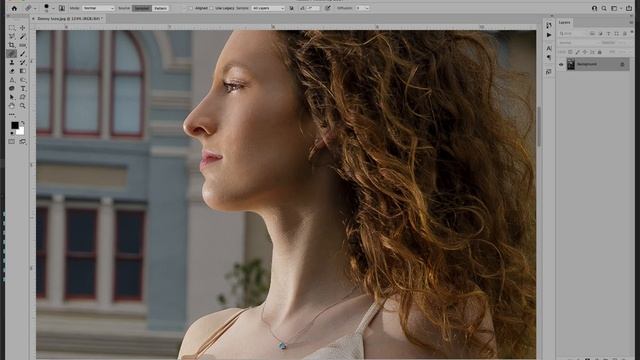
Task: Select the Brush tool
Action: (22, 54)
